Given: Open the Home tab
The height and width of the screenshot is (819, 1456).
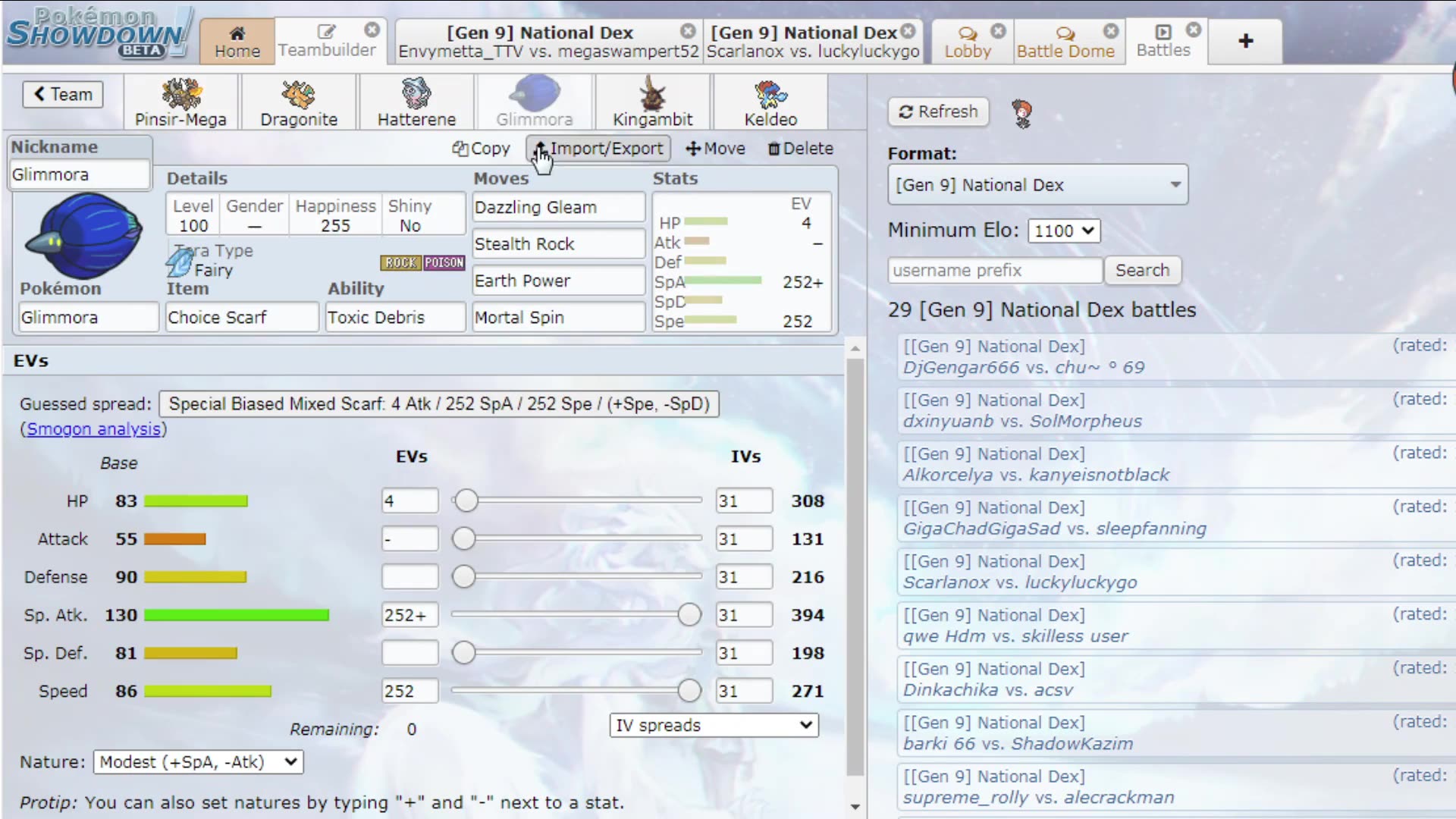Looking at the screenshot, I should pyautogui.click(x=237, y=42).
